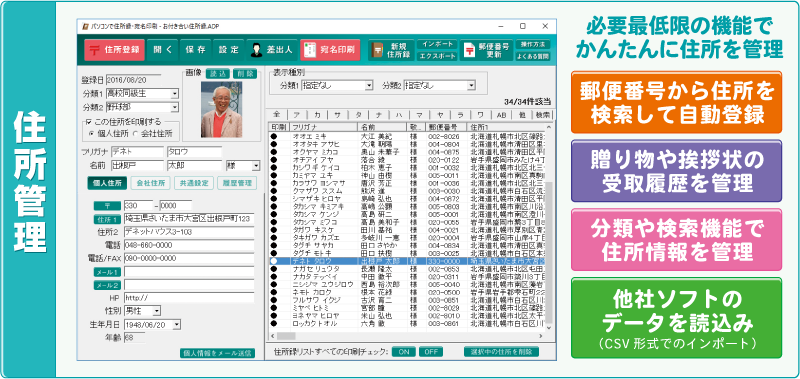Viewport: 800px width, 379px height.
Task: Click the 名前 太郎 field
Action: [194, 166]
